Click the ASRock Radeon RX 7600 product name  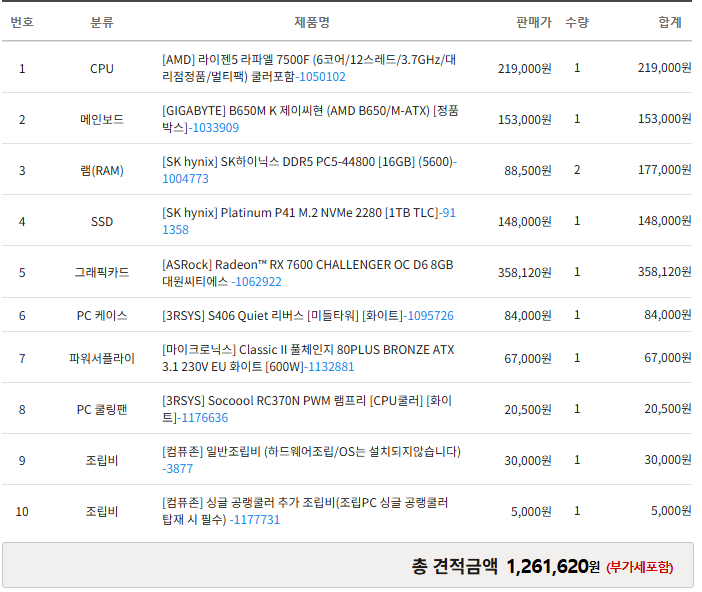tap(308, 273)
